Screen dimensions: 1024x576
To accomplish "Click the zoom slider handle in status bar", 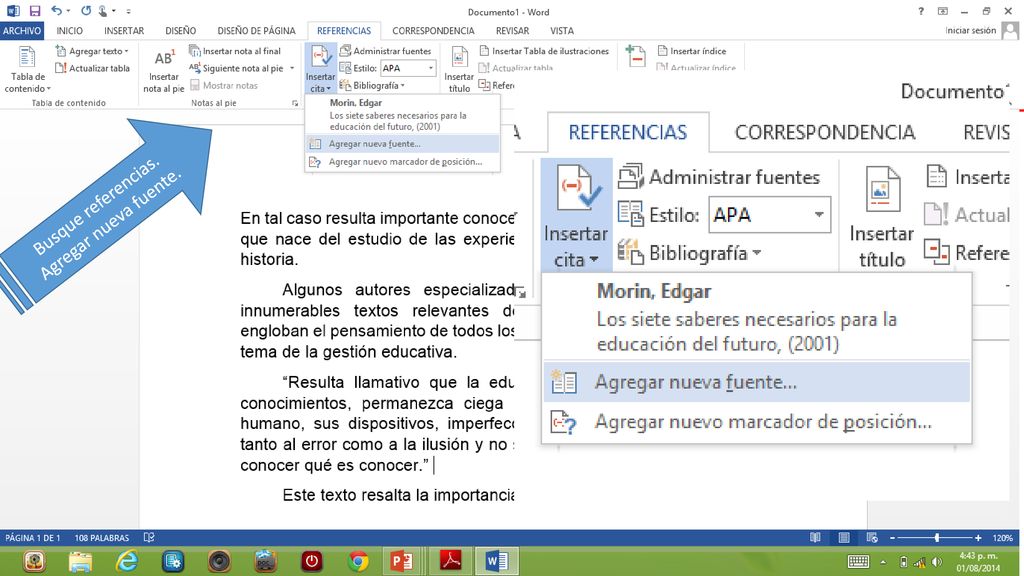I will pos(936,538).
